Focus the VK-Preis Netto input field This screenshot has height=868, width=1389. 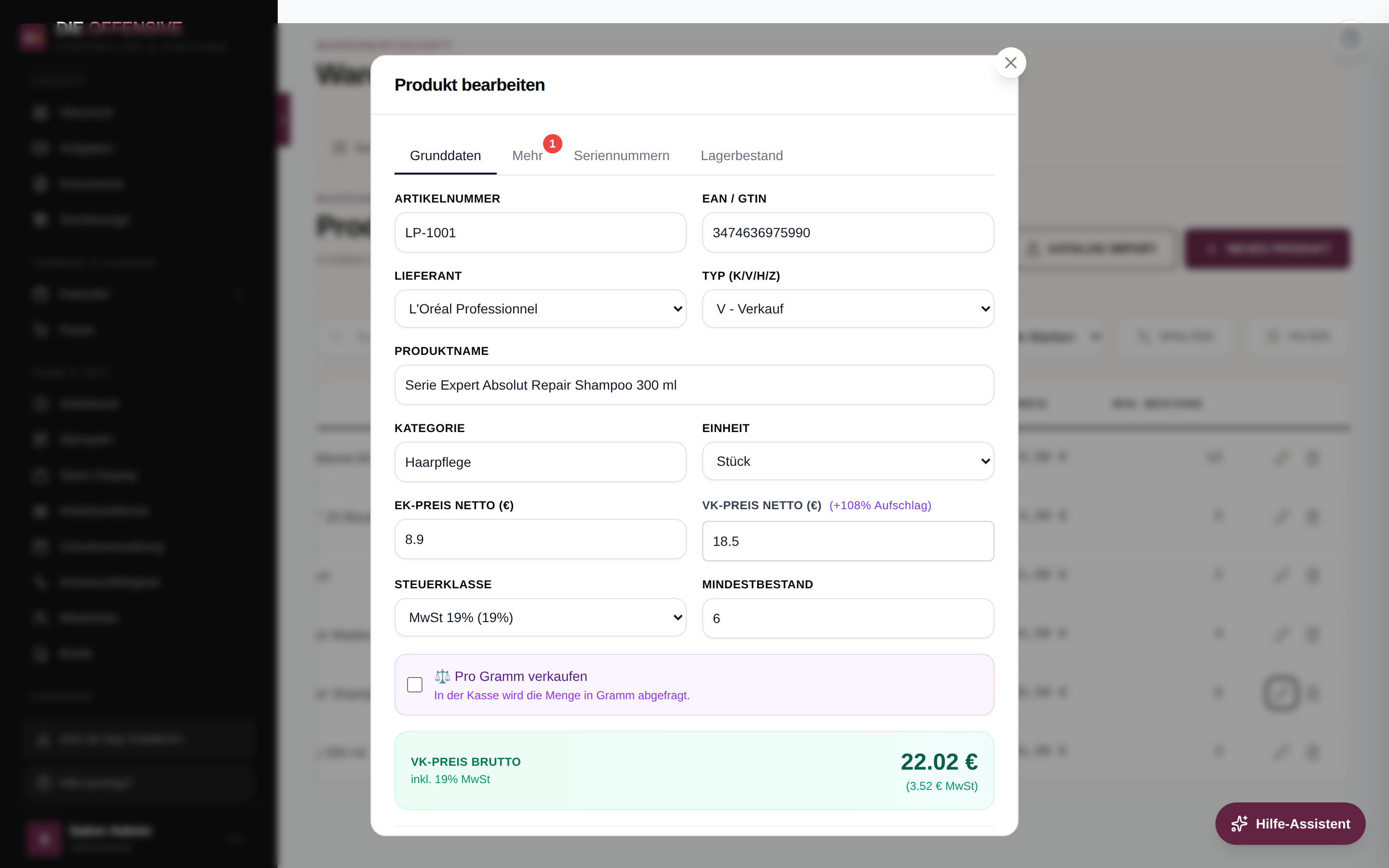click(848, 541)
